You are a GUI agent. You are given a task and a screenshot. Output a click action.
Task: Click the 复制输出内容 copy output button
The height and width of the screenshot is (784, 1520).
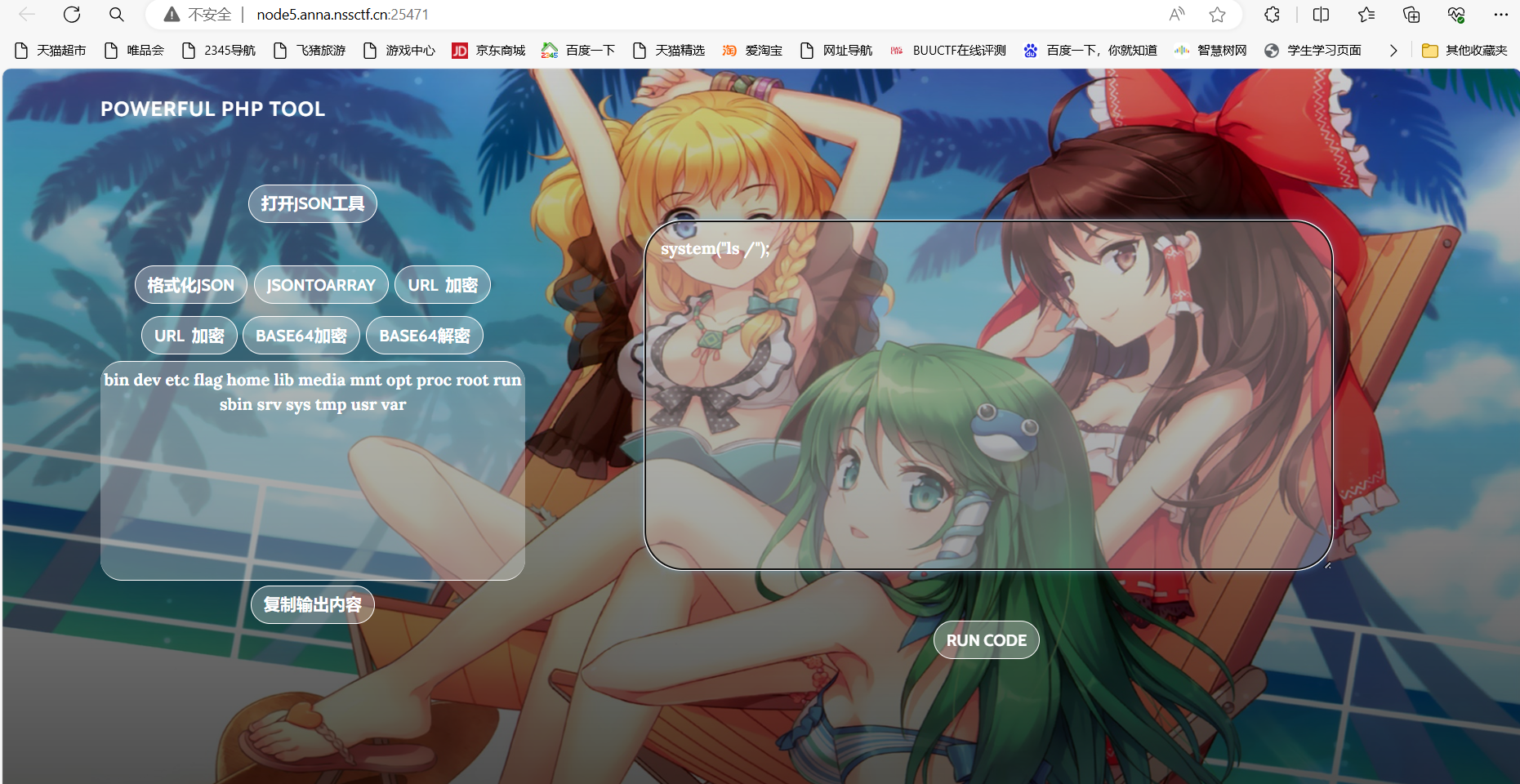click(x=313, y=604)
